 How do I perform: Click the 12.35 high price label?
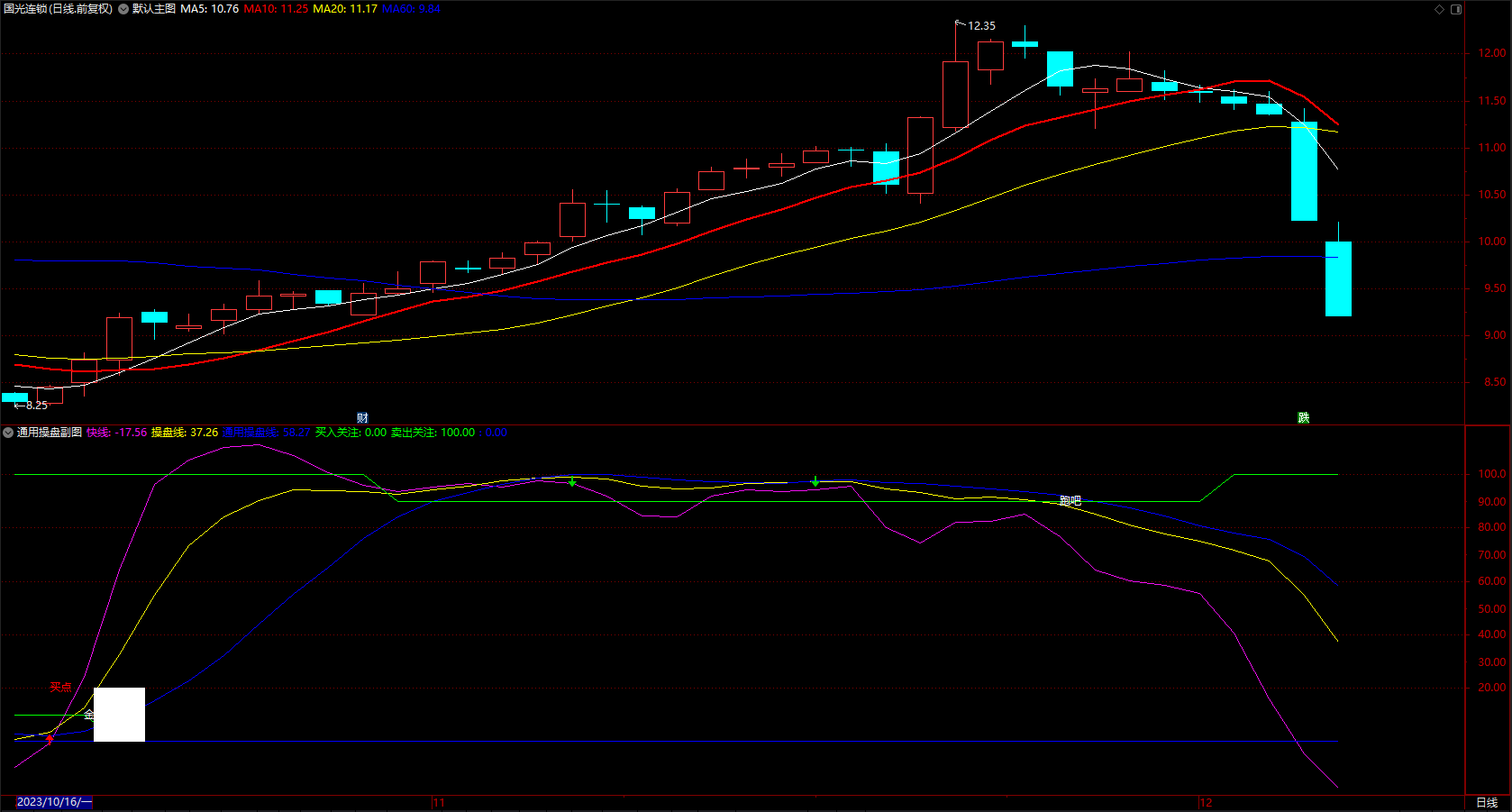[981, 26]
